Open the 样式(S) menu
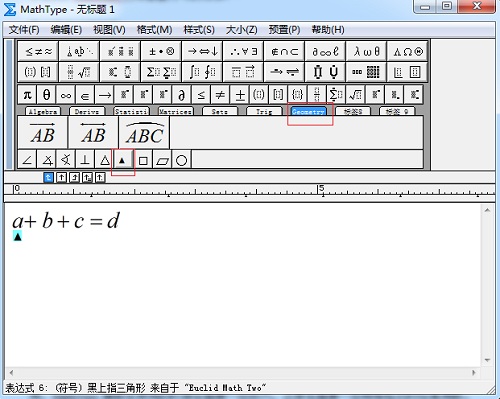Screen dimensions: 500x399 click(199, 30)
